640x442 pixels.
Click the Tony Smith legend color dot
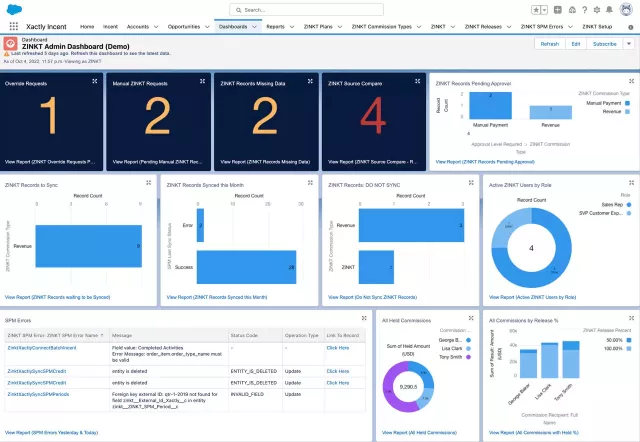(x=468, y=357)
